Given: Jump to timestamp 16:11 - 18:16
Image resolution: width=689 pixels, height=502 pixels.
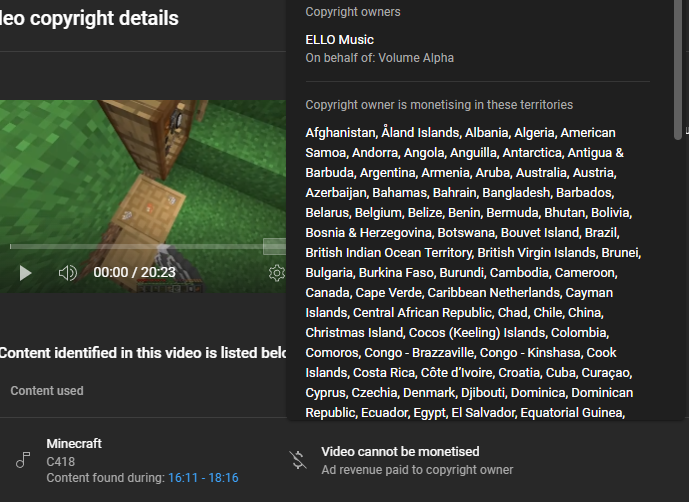Looking at the screenshot, I should coord(203,478).
